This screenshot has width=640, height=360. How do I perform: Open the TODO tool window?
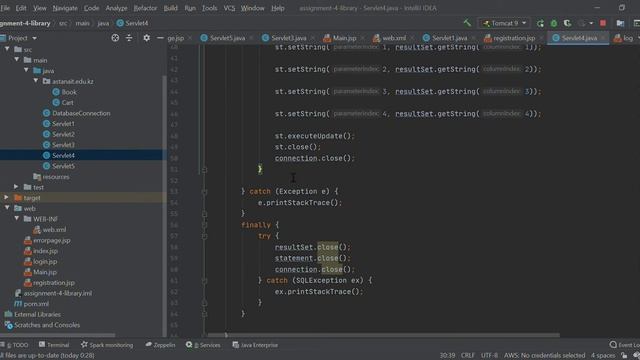click(x=15, y=345)
